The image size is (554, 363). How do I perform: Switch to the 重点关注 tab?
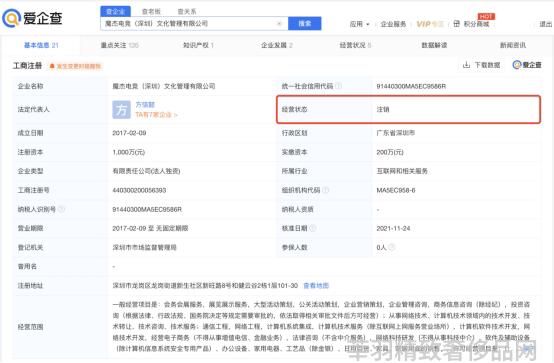(119, 45)
